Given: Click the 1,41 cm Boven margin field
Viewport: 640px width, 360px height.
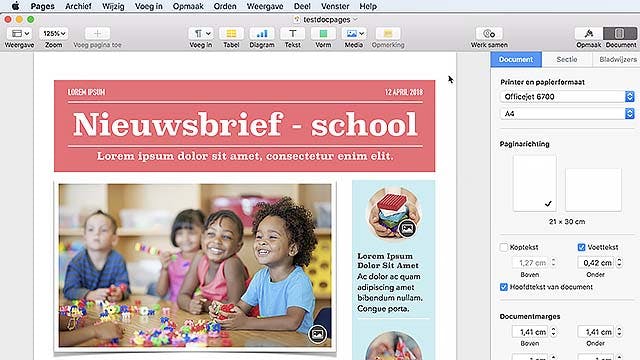Looking at the screenshot, I should [x=531, y=332].
